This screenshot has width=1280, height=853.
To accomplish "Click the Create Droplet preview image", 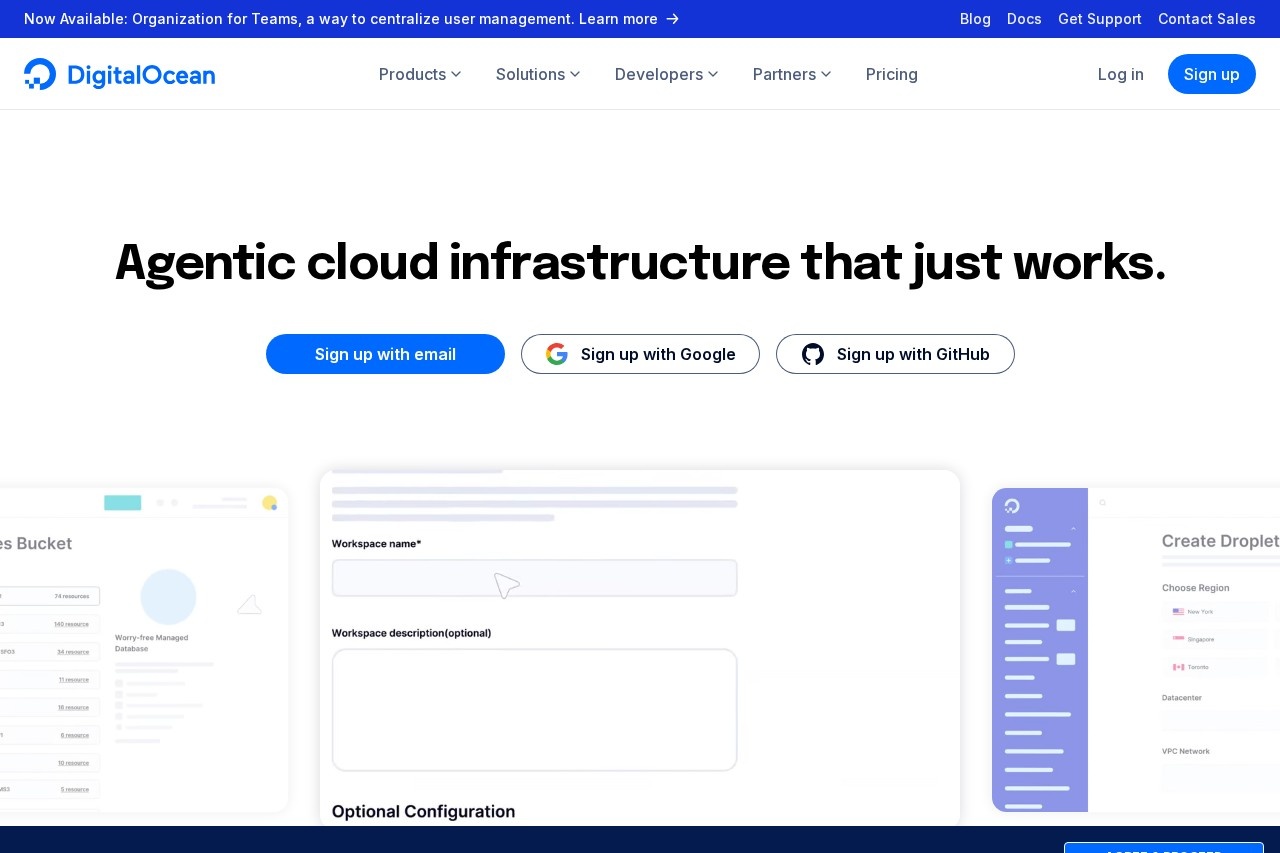I will [1136, 650].
